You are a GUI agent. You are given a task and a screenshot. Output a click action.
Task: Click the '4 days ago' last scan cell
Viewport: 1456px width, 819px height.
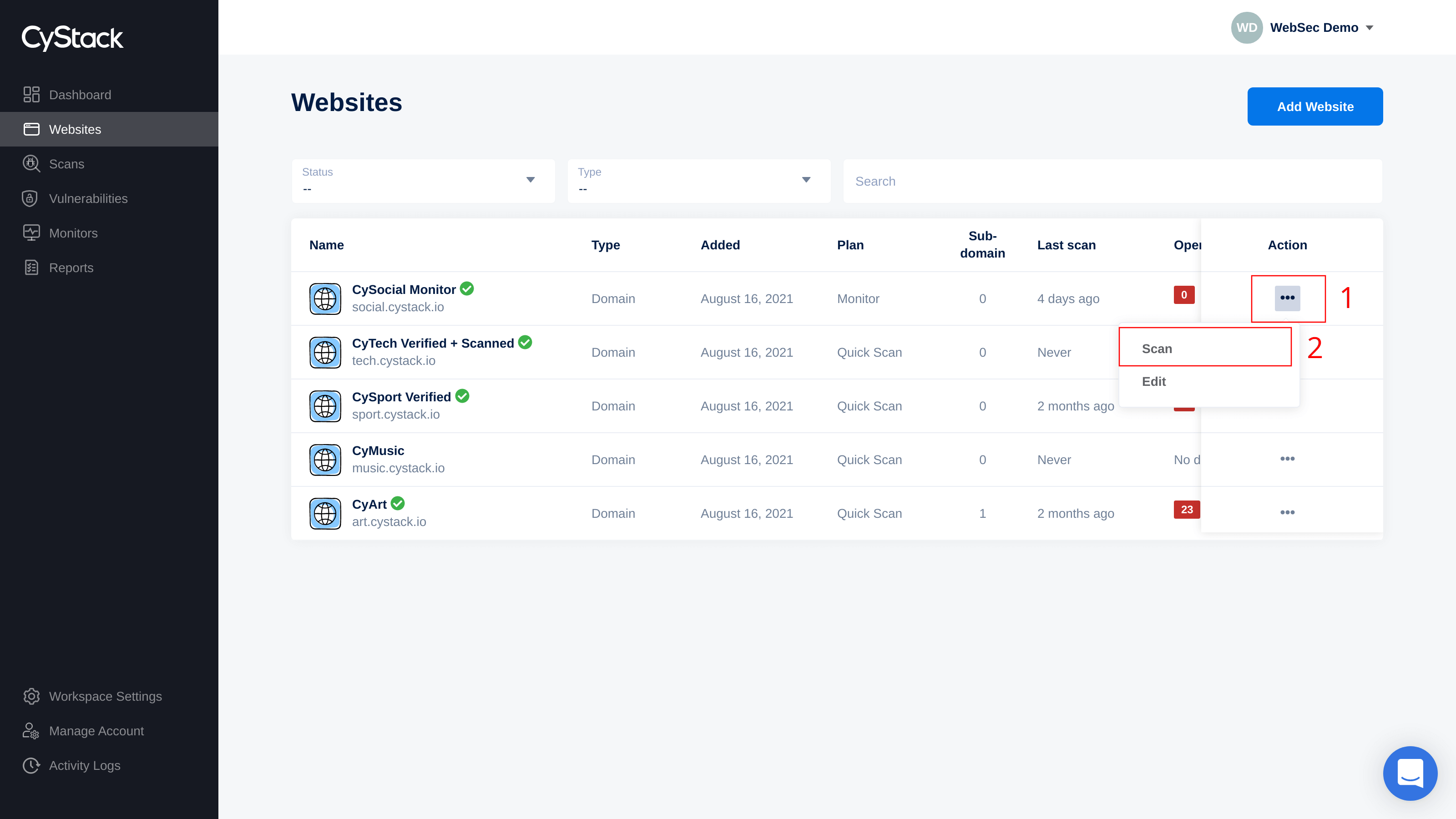click(x=1068, y=298)
